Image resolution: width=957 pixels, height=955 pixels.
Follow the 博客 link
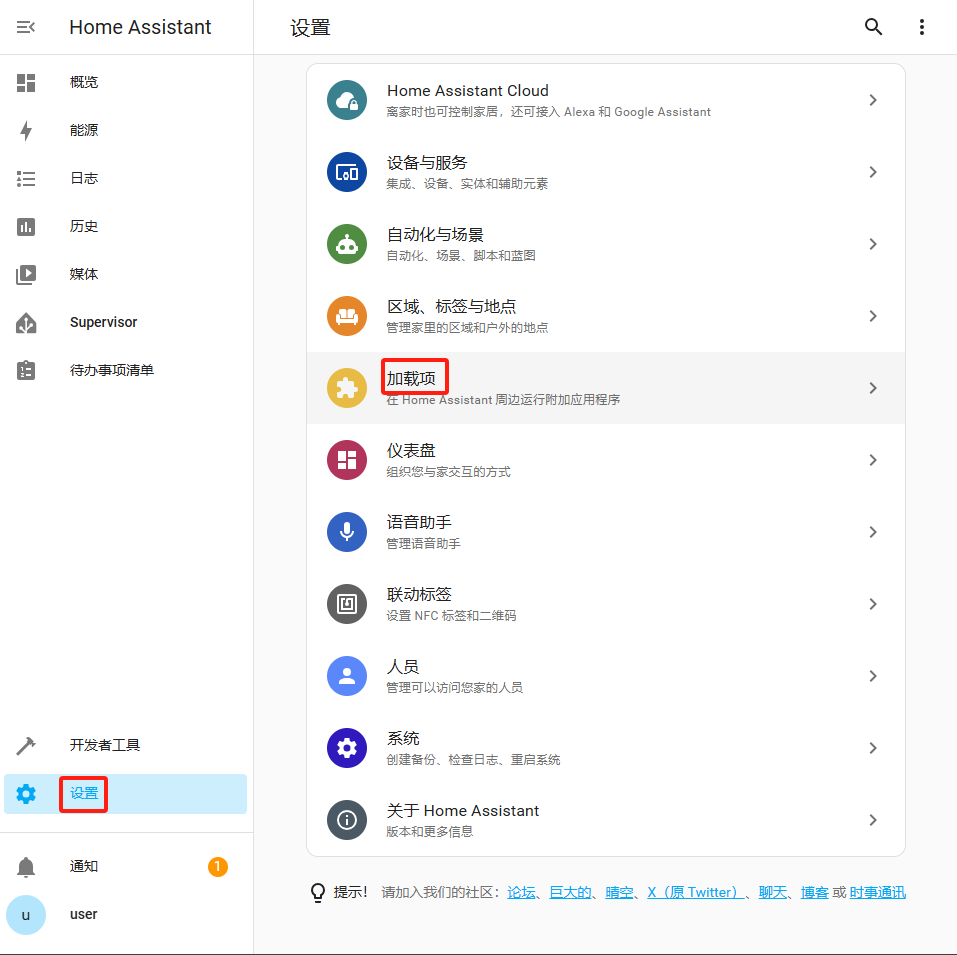[x=815, y=893]
